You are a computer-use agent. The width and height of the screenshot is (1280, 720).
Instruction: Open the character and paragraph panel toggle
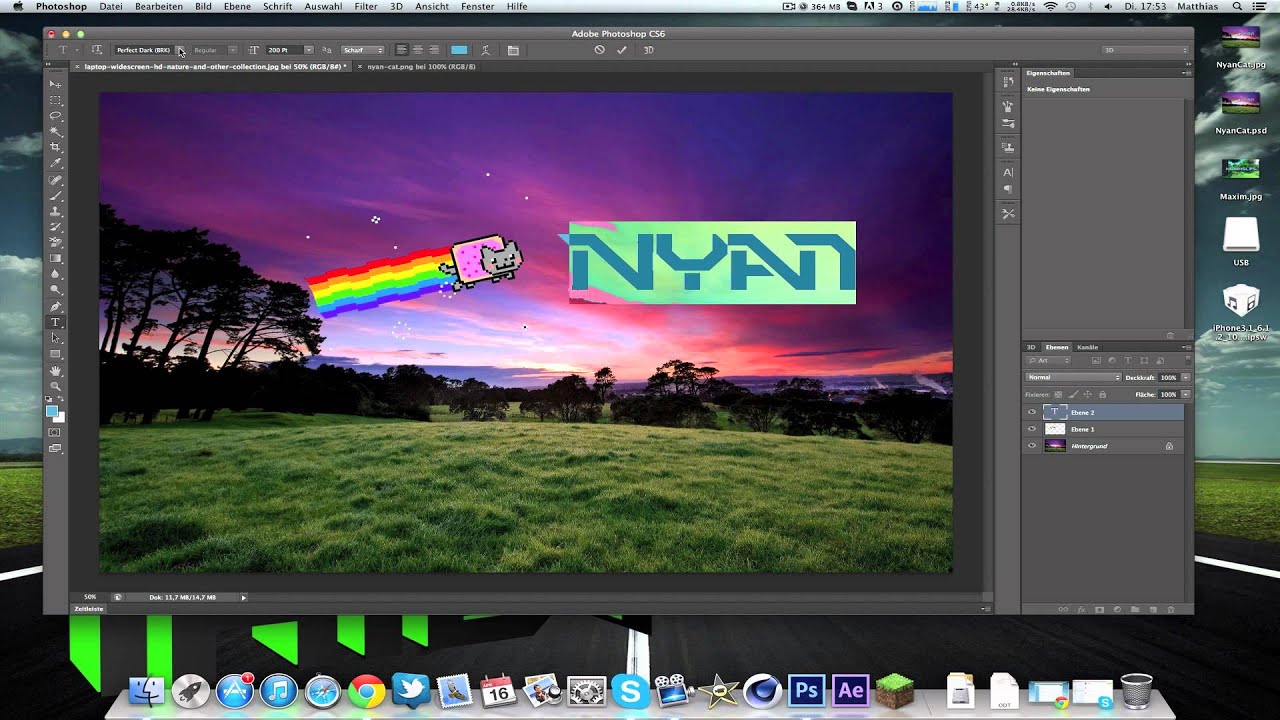click(513, 50)
